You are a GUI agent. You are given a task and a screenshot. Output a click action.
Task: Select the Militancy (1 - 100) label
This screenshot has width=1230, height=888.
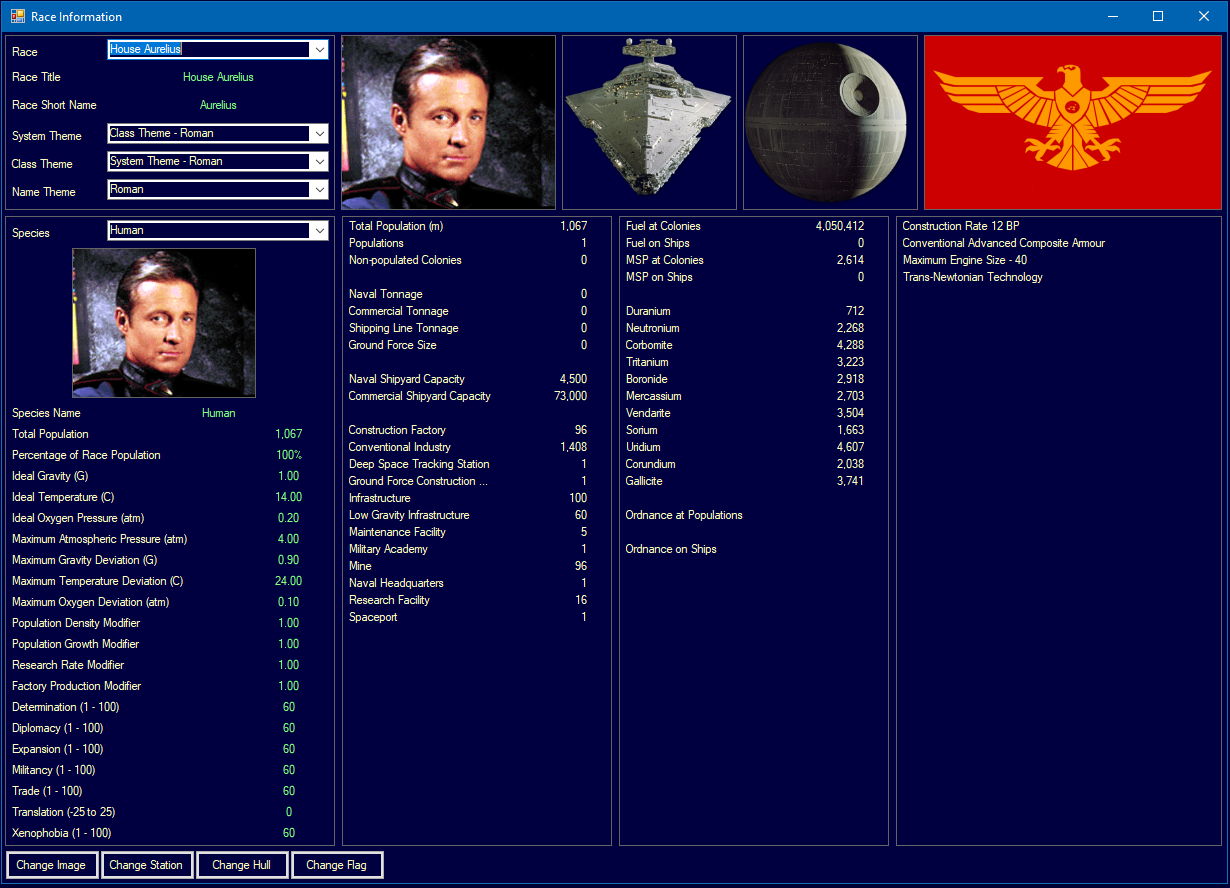(54, 770)
